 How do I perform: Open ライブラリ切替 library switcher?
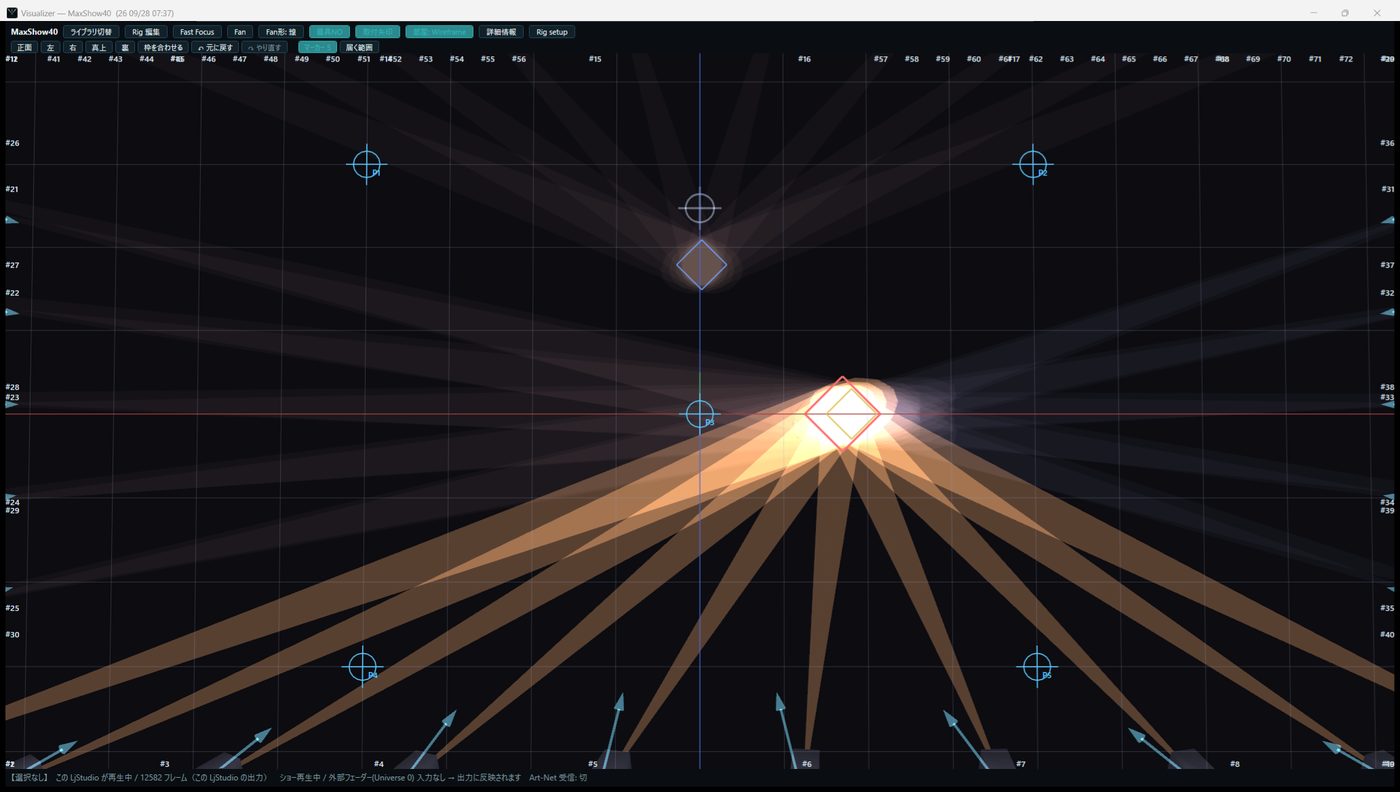[x=91, y=32]
